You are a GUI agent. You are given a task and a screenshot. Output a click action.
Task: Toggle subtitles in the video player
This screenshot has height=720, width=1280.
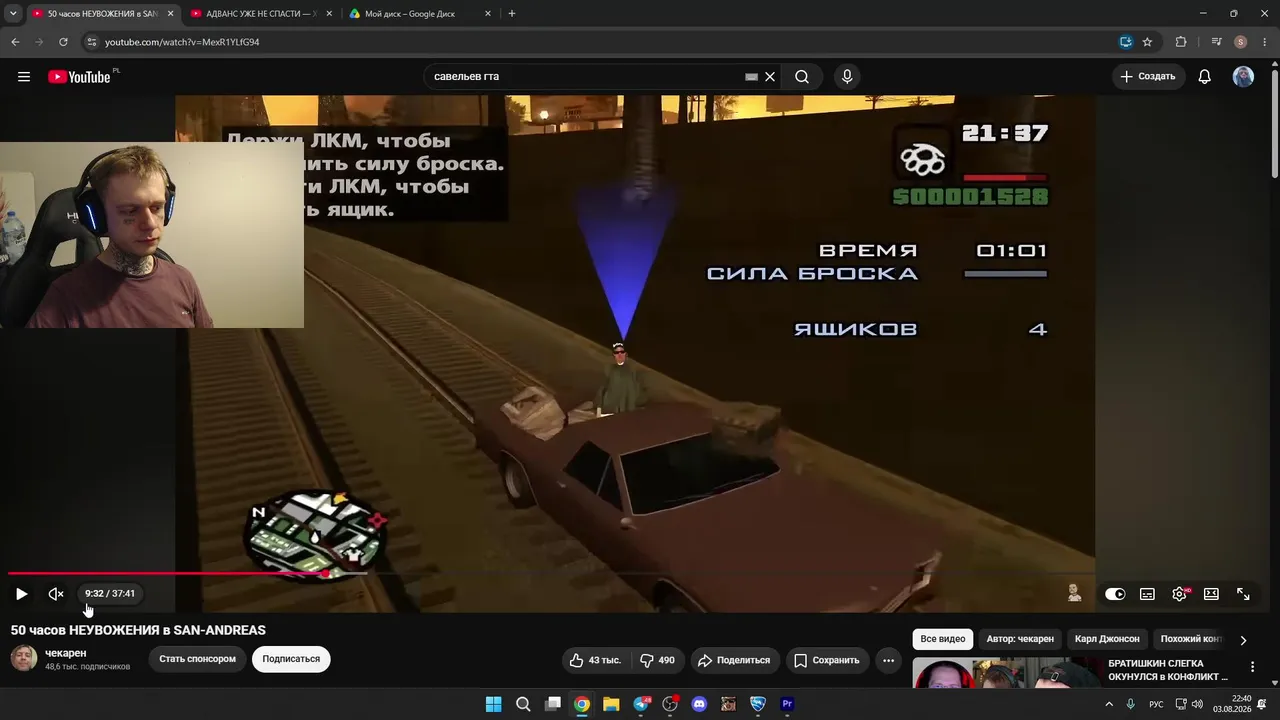[x=1147, y=594]
